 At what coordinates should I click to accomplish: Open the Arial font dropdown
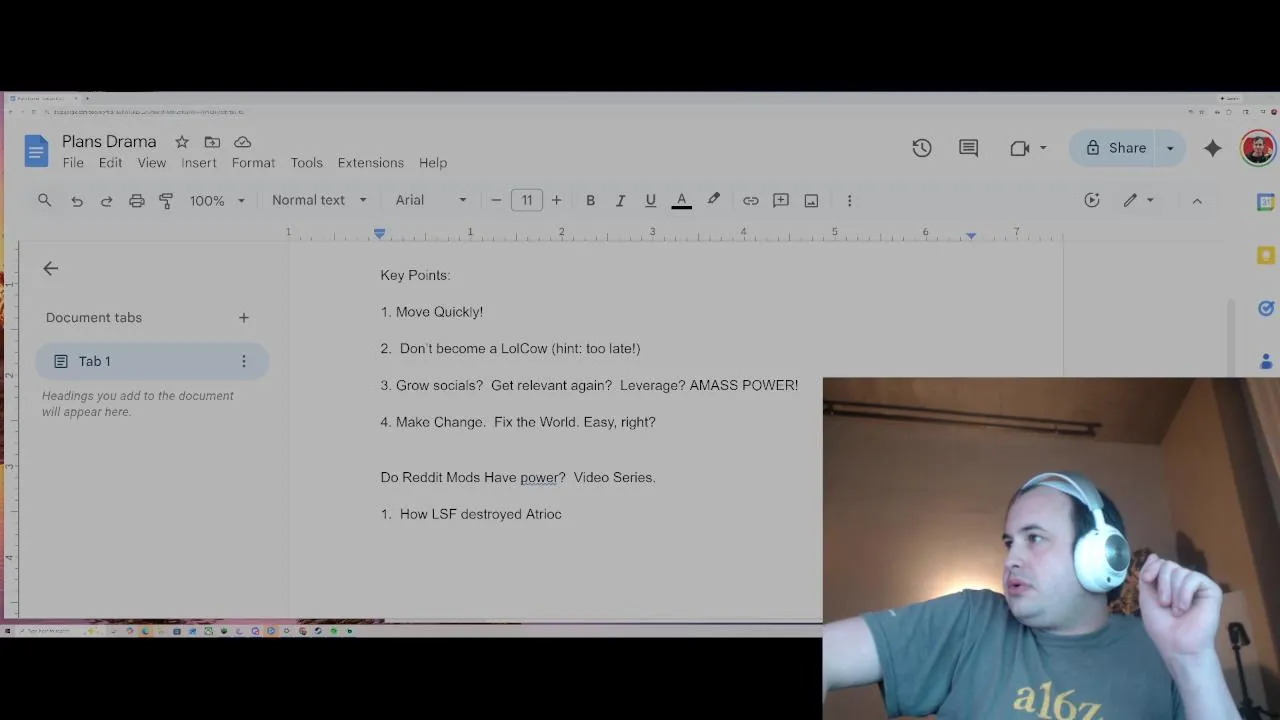[431, 200]
